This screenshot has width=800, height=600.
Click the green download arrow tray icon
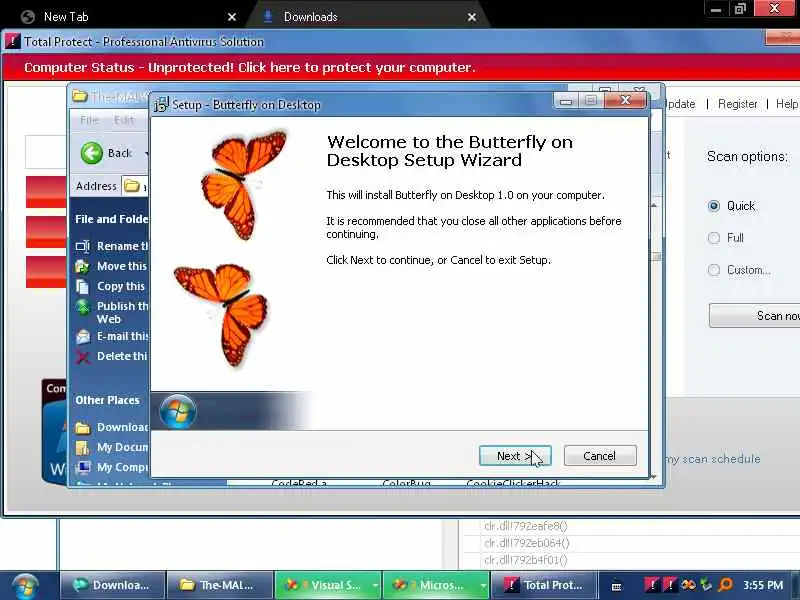point(707,585)
